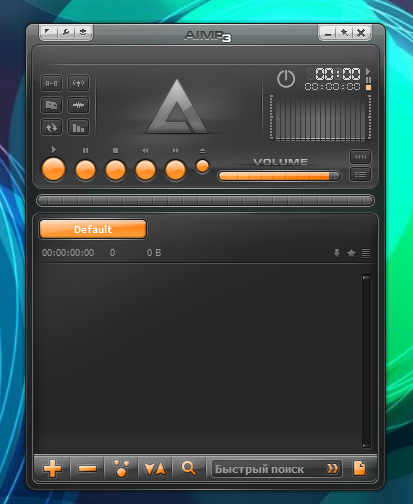Open the sort playlist arrows icon
This screenshot has height=504, width=413.
tap(155, 469)
